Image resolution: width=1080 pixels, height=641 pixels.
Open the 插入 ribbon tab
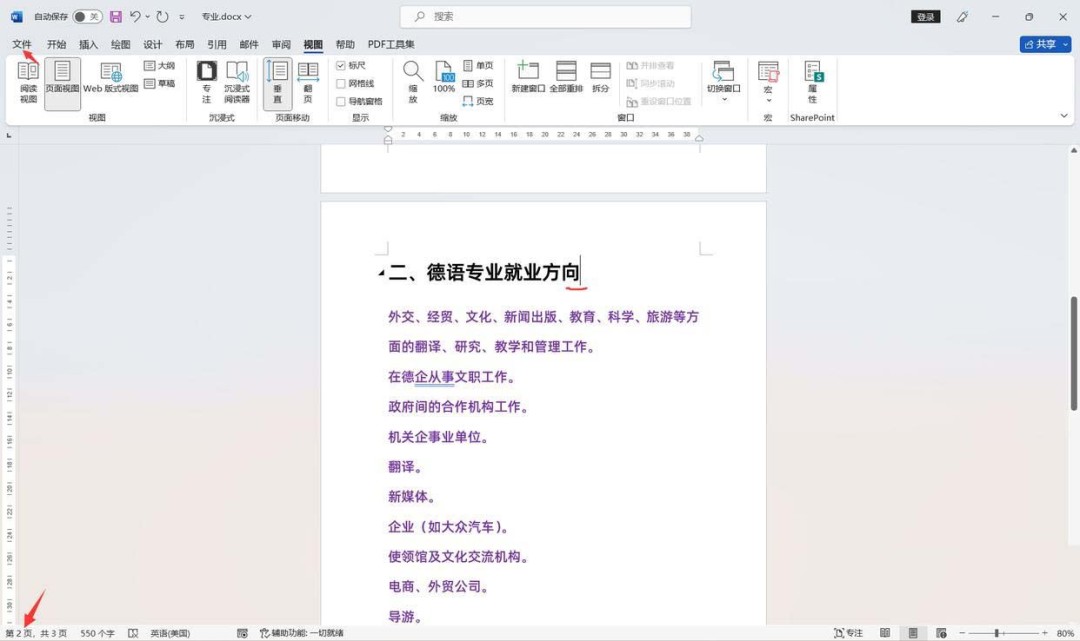tap(87, 44)
